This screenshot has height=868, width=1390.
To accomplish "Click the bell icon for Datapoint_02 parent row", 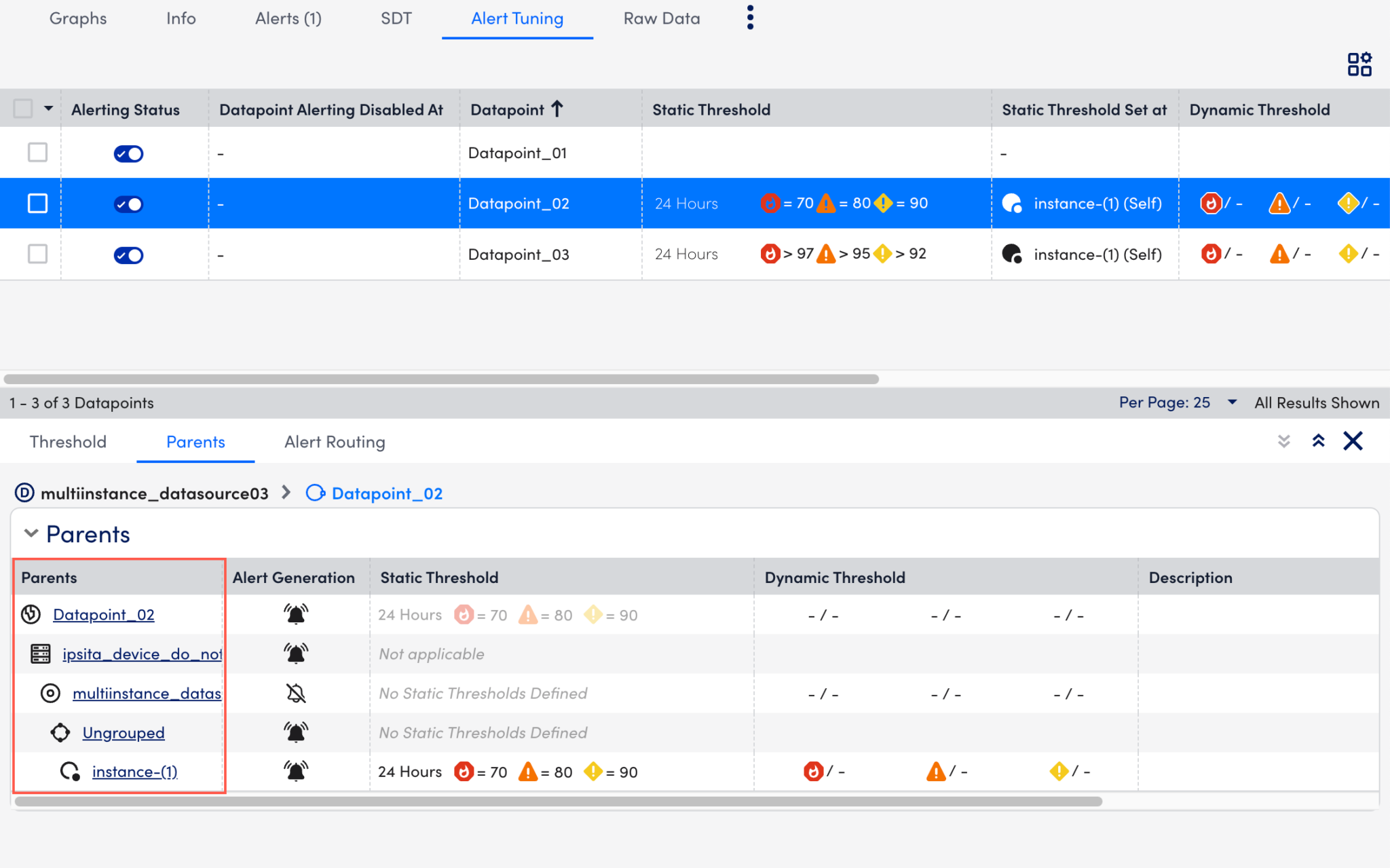I will pyautogui.click(x=295, y=614).
